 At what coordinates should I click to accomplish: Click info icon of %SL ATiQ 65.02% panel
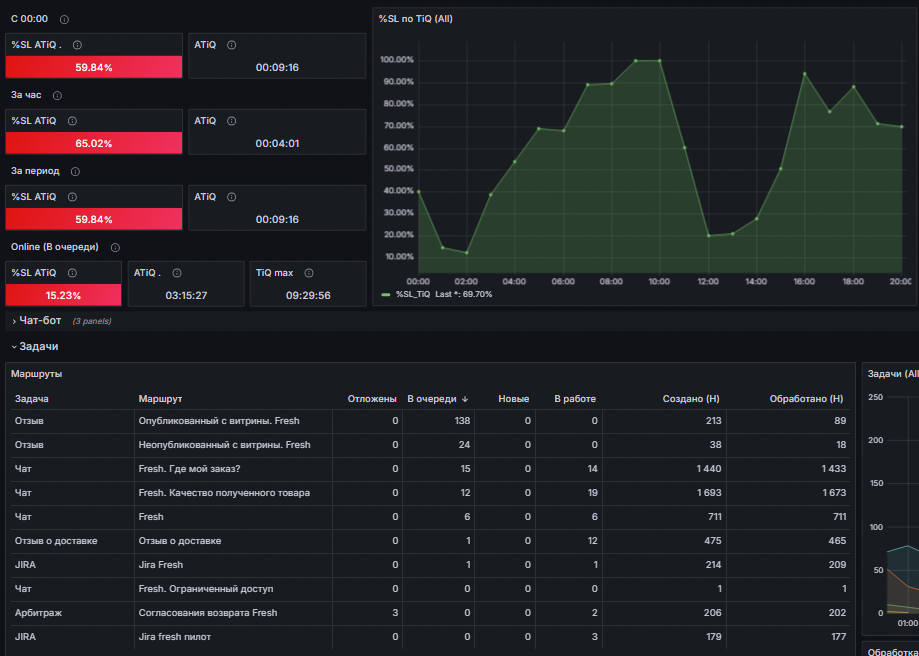tap(72, 121)
